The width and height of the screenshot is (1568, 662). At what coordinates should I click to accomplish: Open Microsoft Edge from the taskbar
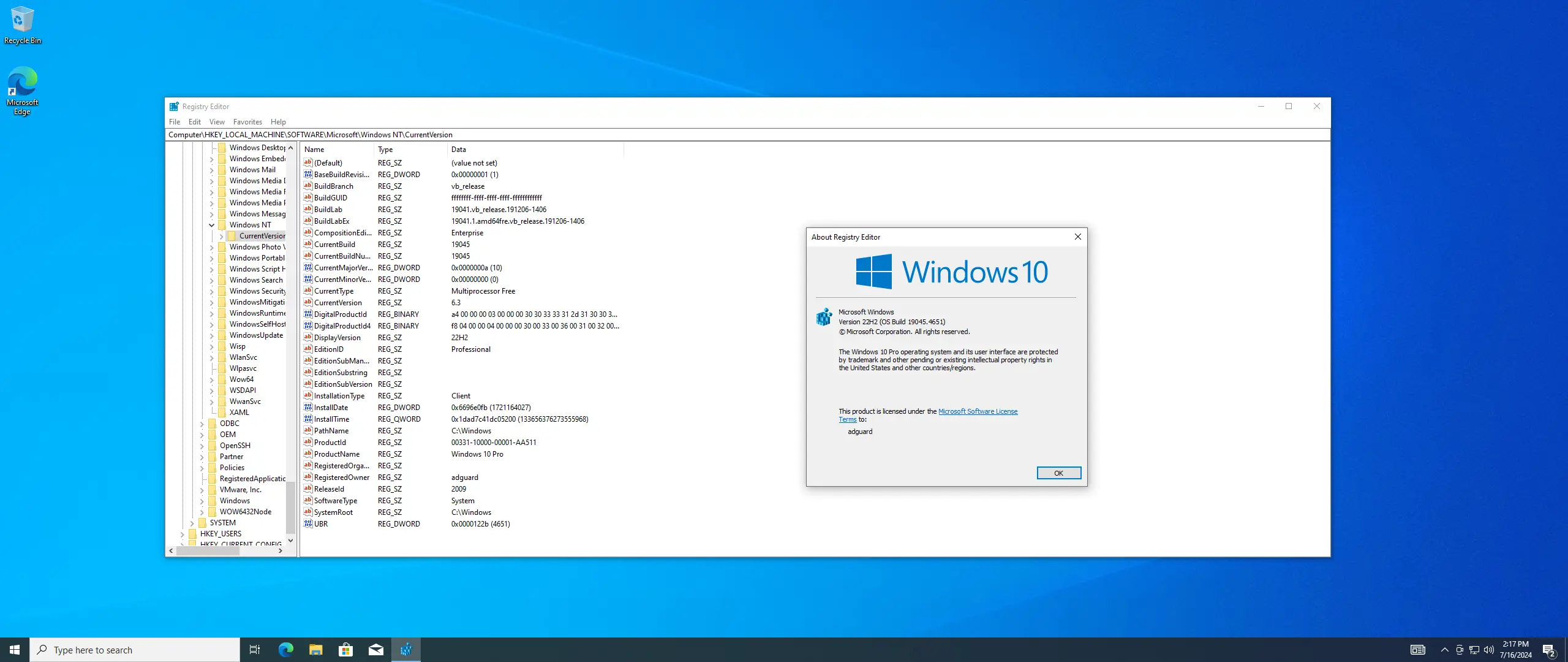(285, 650)
